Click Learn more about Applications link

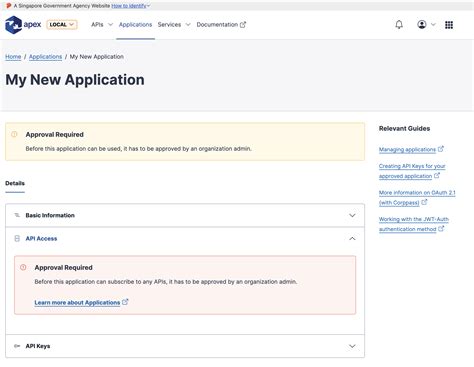point(77,303)
